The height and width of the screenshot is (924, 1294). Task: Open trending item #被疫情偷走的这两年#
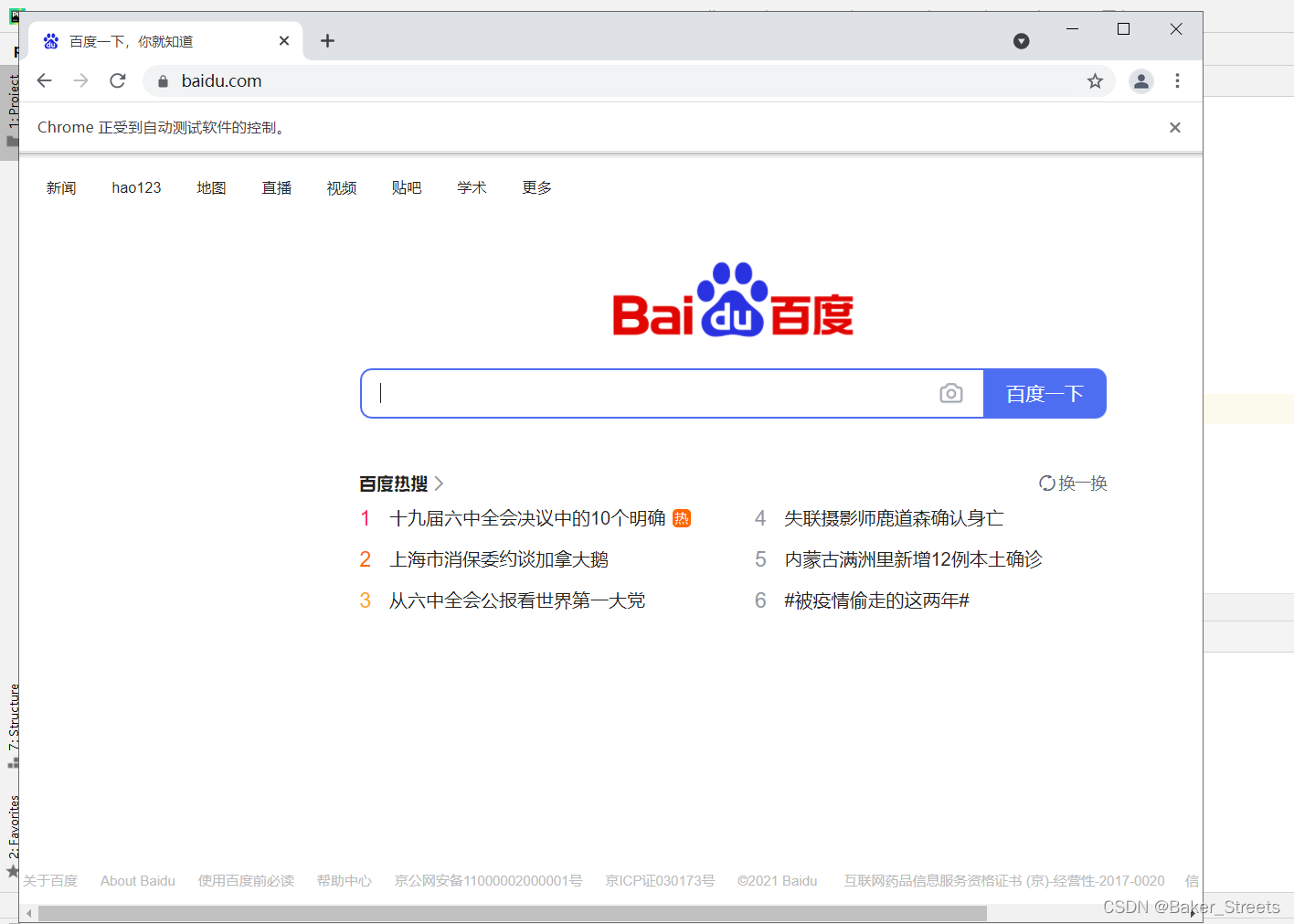coord(876,600)
